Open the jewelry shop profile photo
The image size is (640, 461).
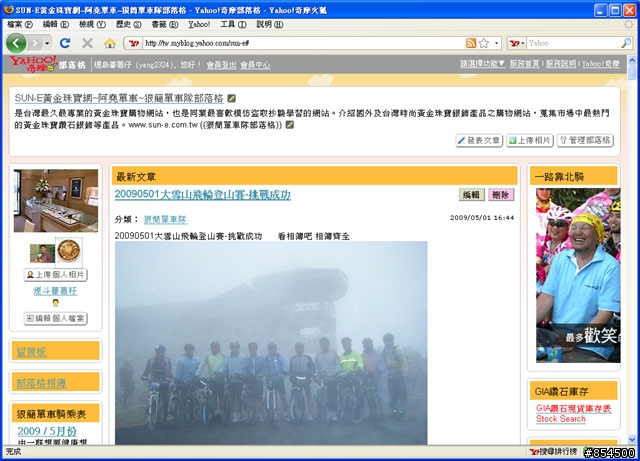(56, 200)
